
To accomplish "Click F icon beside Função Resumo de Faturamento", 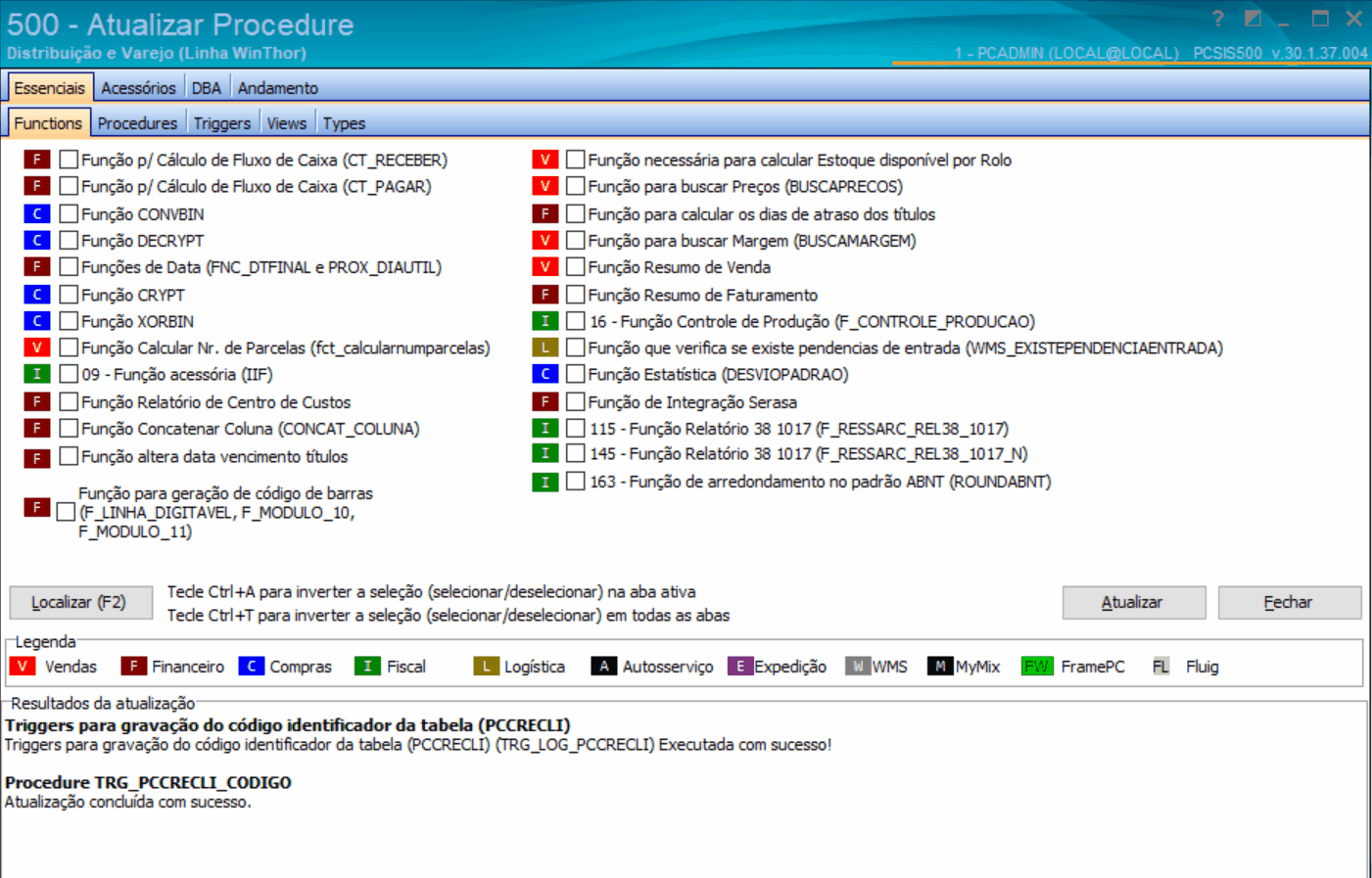I will [x=545, y=294].
